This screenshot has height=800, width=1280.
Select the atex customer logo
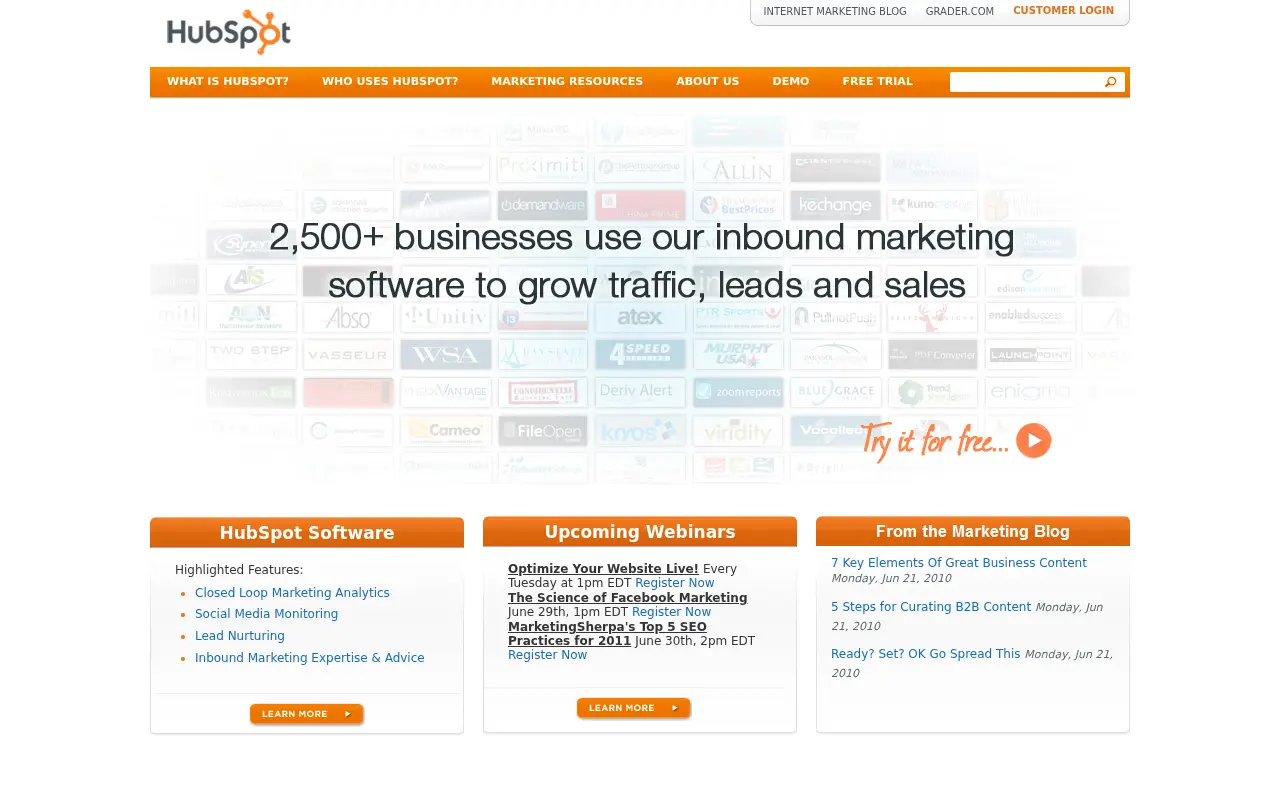[x=640, y=317]
